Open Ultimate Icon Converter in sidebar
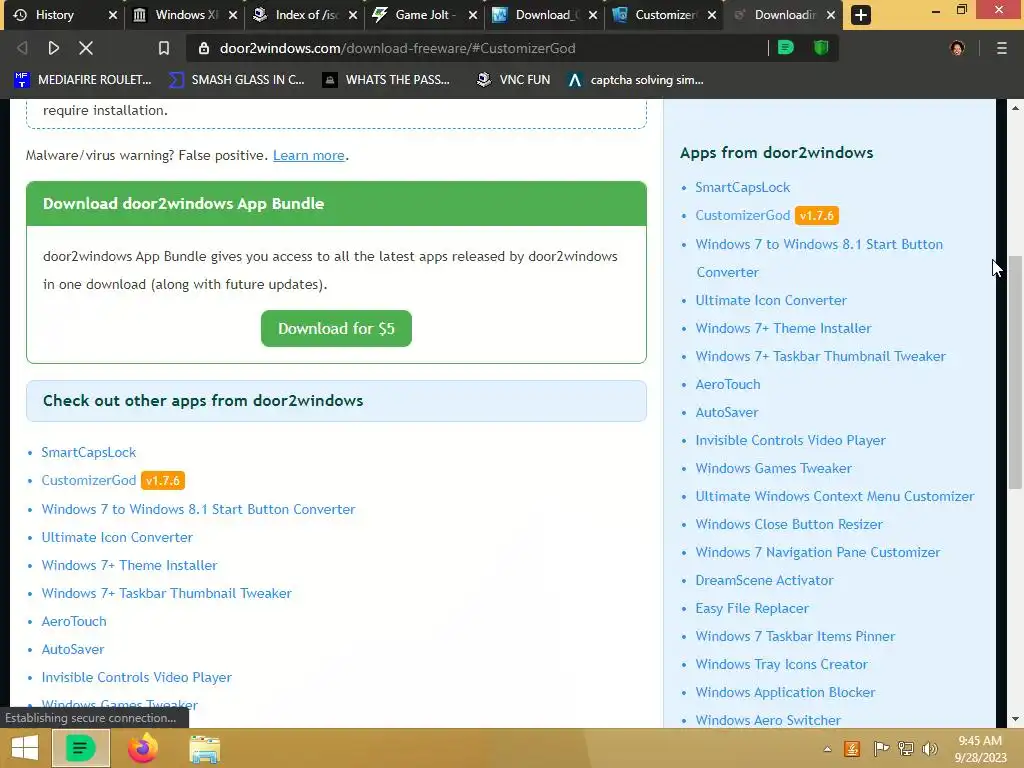The height and width of the screenshot is (768, 1024). coord(771,300)
